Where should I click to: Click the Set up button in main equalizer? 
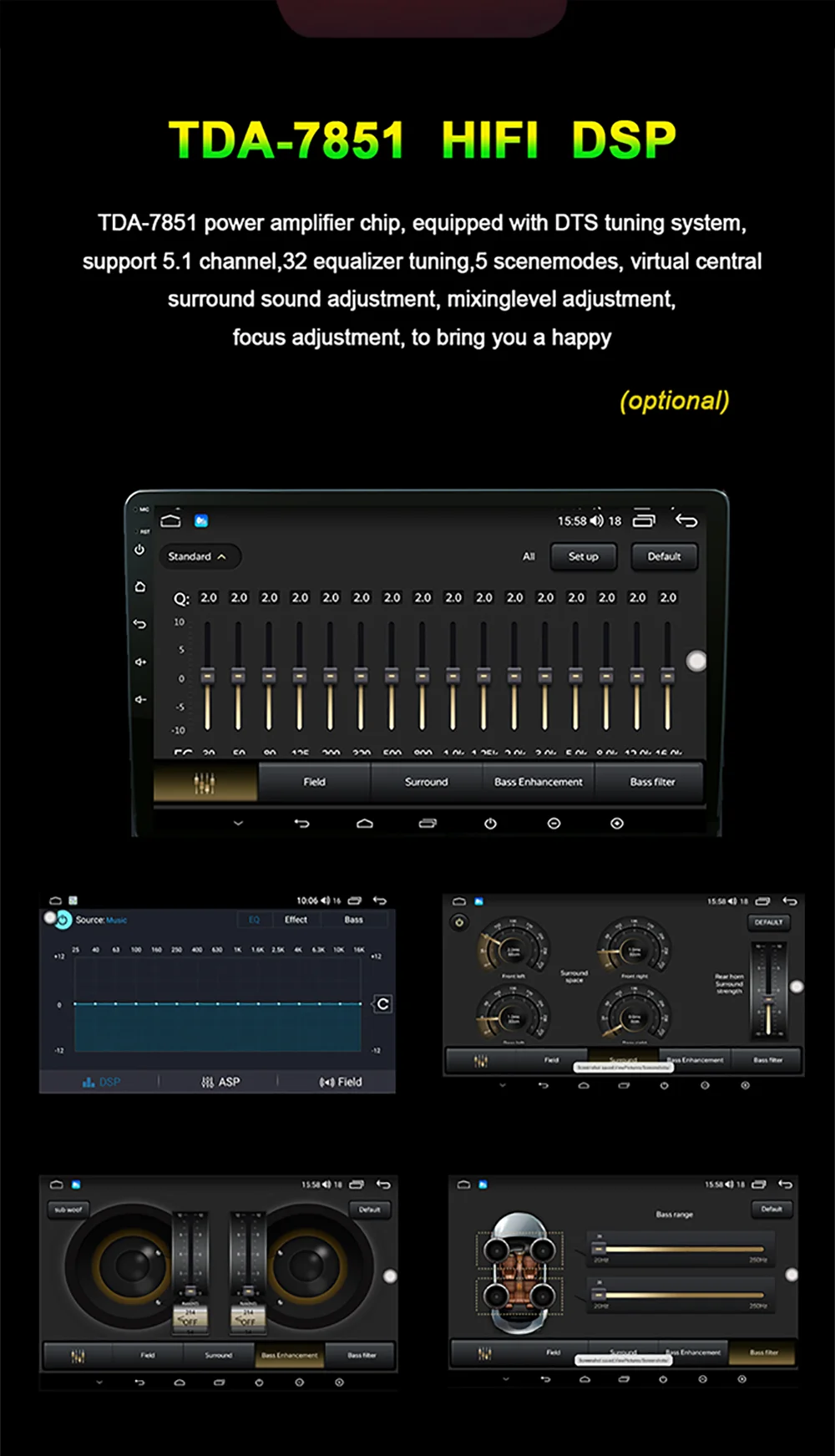[x=583, y=556]
